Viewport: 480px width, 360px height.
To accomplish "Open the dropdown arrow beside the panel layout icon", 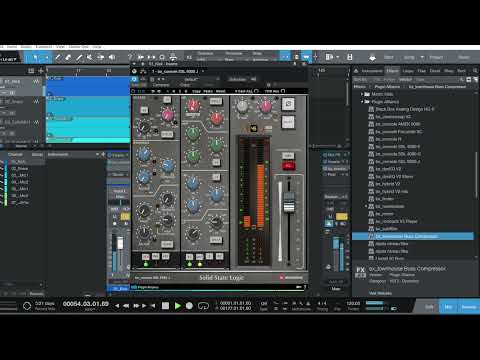I will (337, 57).
